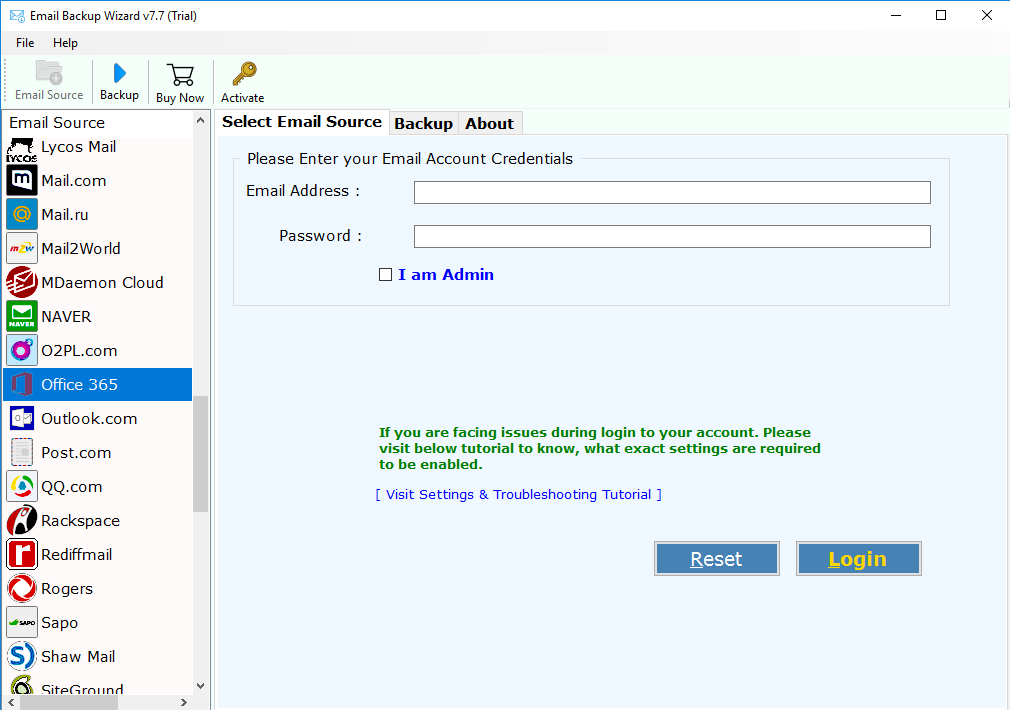1010x710 pixels.
Task: Click the Reset button
Action: click(x=716, y=559)
